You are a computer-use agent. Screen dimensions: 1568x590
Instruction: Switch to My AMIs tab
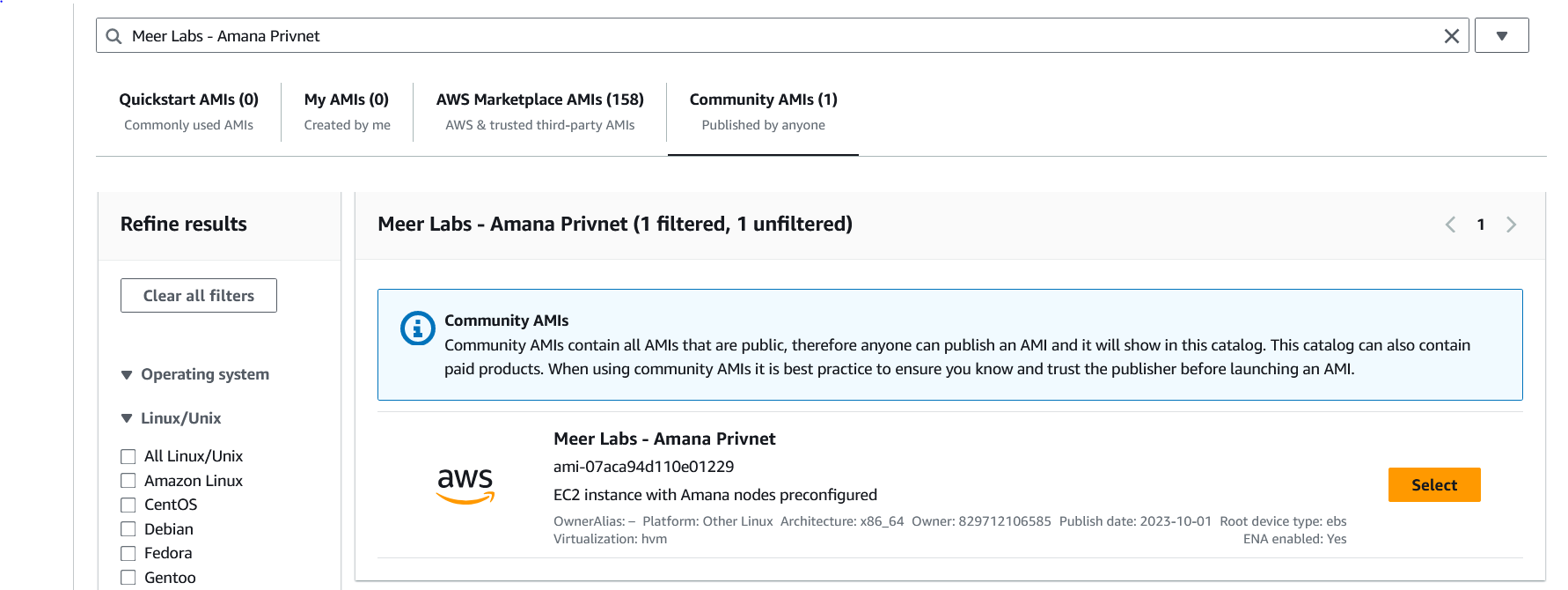(x=347, y=111)
